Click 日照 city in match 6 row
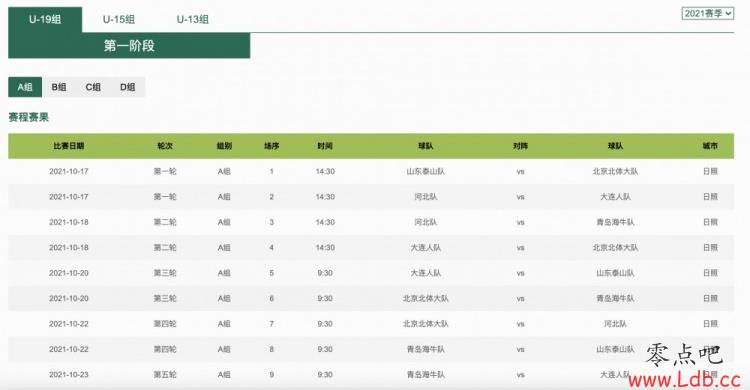The width and height of the screenshot is (750, 390). (x=710, y=298)
